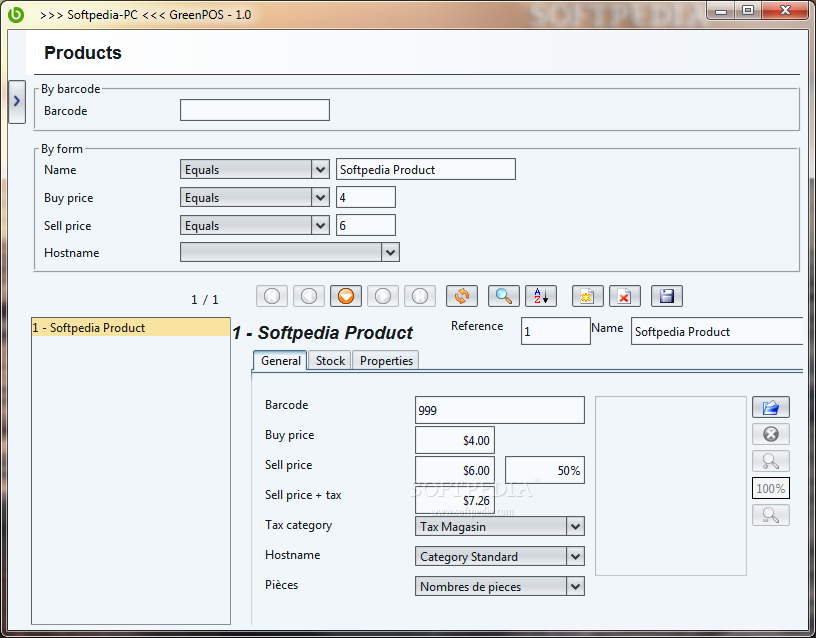816x638 pixels.
Task: Go to the next record
Action: (382, 296)
